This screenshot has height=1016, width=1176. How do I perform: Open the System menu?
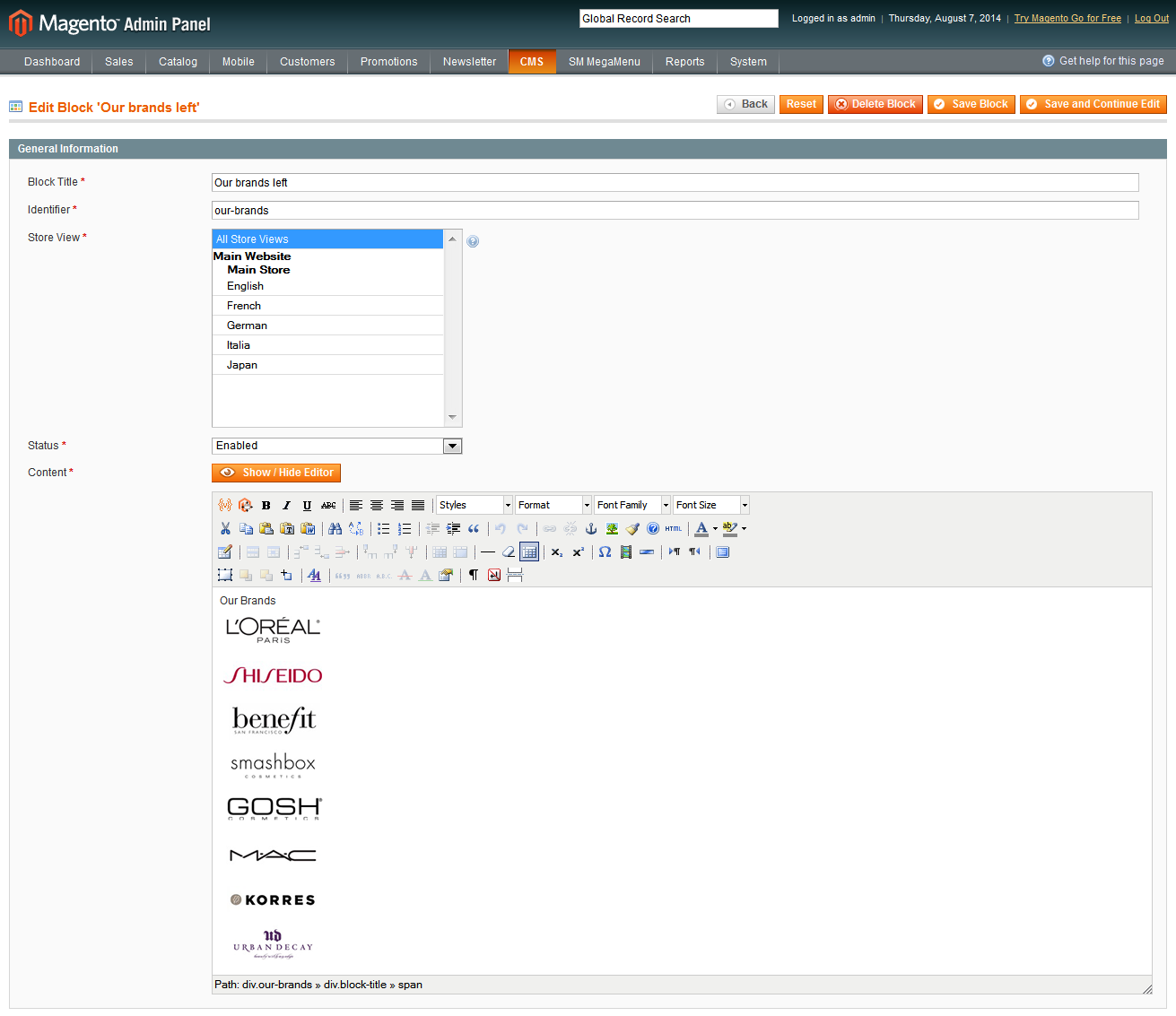(748, 62)
